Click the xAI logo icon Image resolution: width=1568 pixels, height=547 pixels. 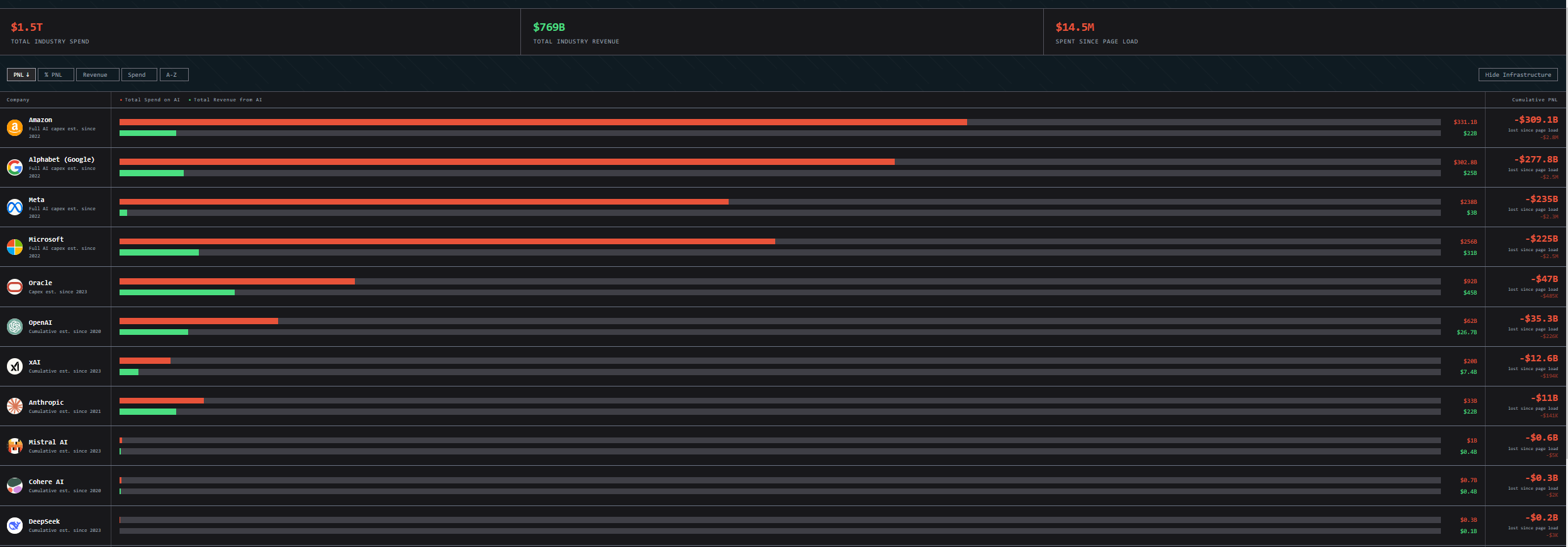14,366
